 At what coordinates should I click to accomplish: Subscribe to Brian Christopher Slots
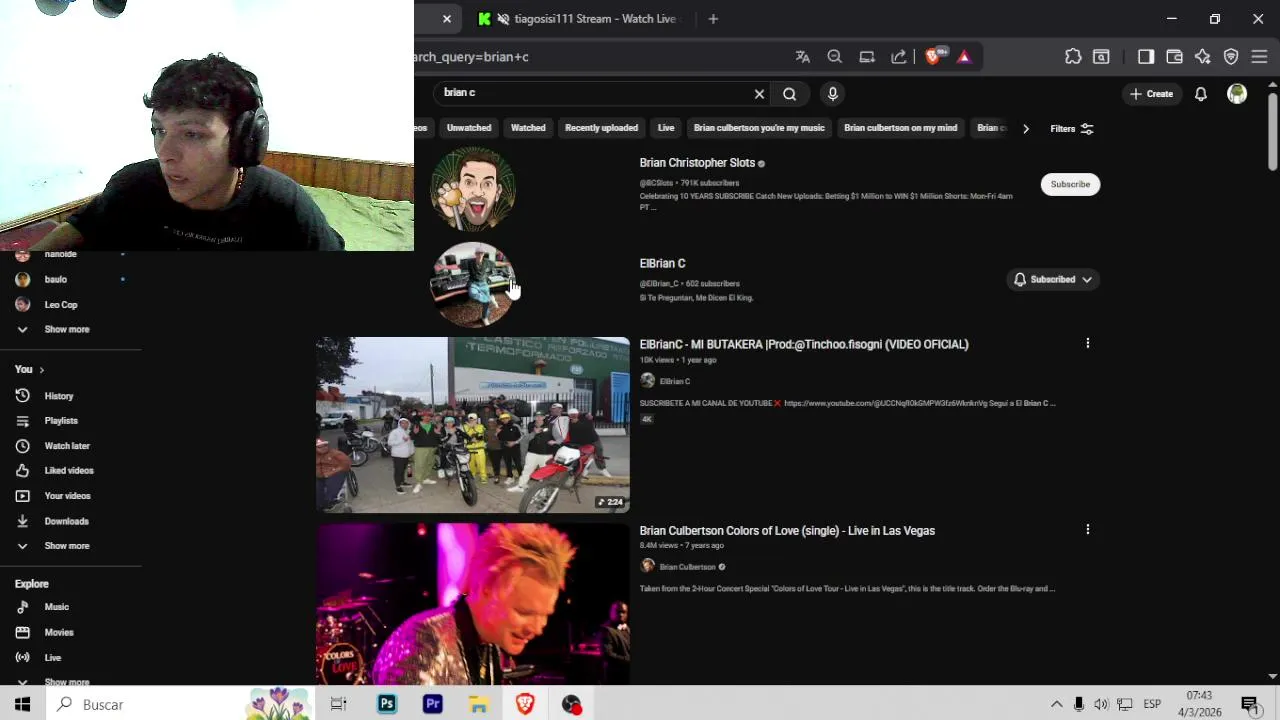click(x=1070, y=184)
